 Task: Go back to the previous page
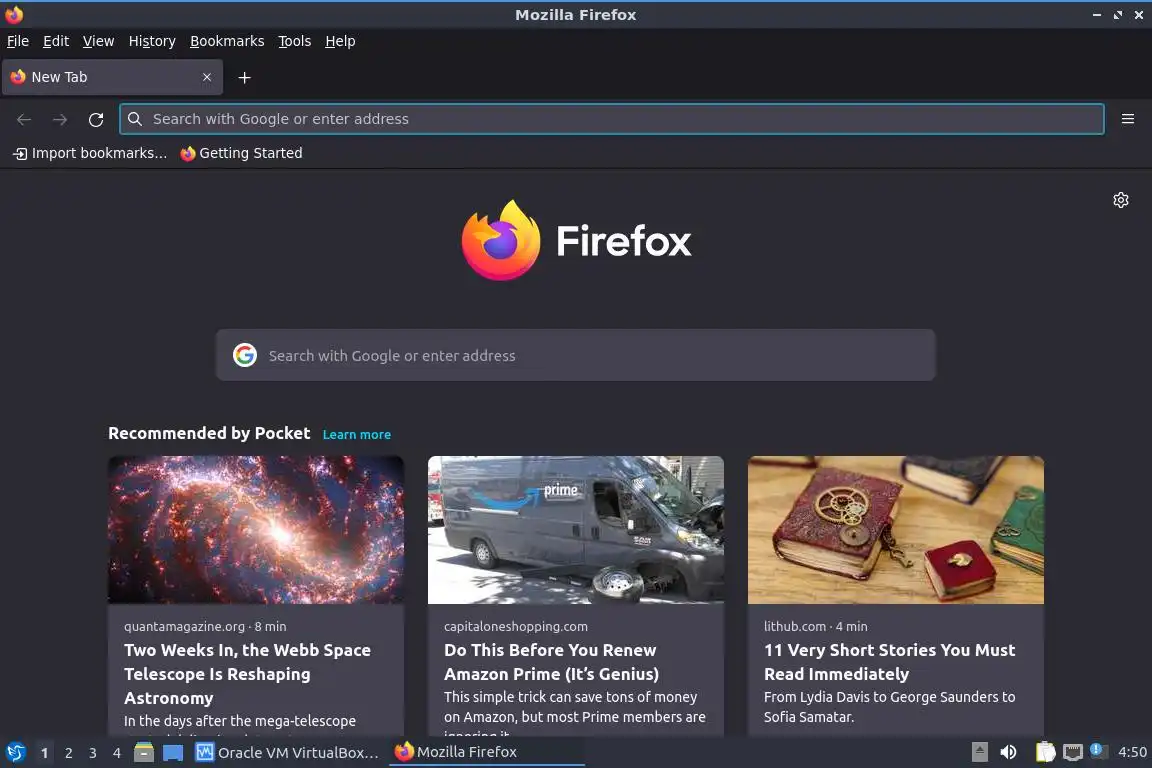[x=24, y=119]
